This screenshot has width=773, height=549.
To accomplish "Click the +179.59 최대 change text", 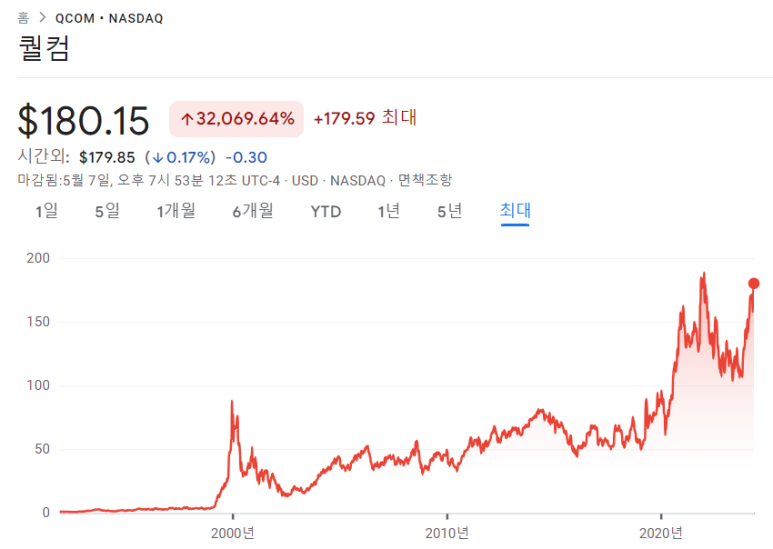I will click(x=365, y=118).
